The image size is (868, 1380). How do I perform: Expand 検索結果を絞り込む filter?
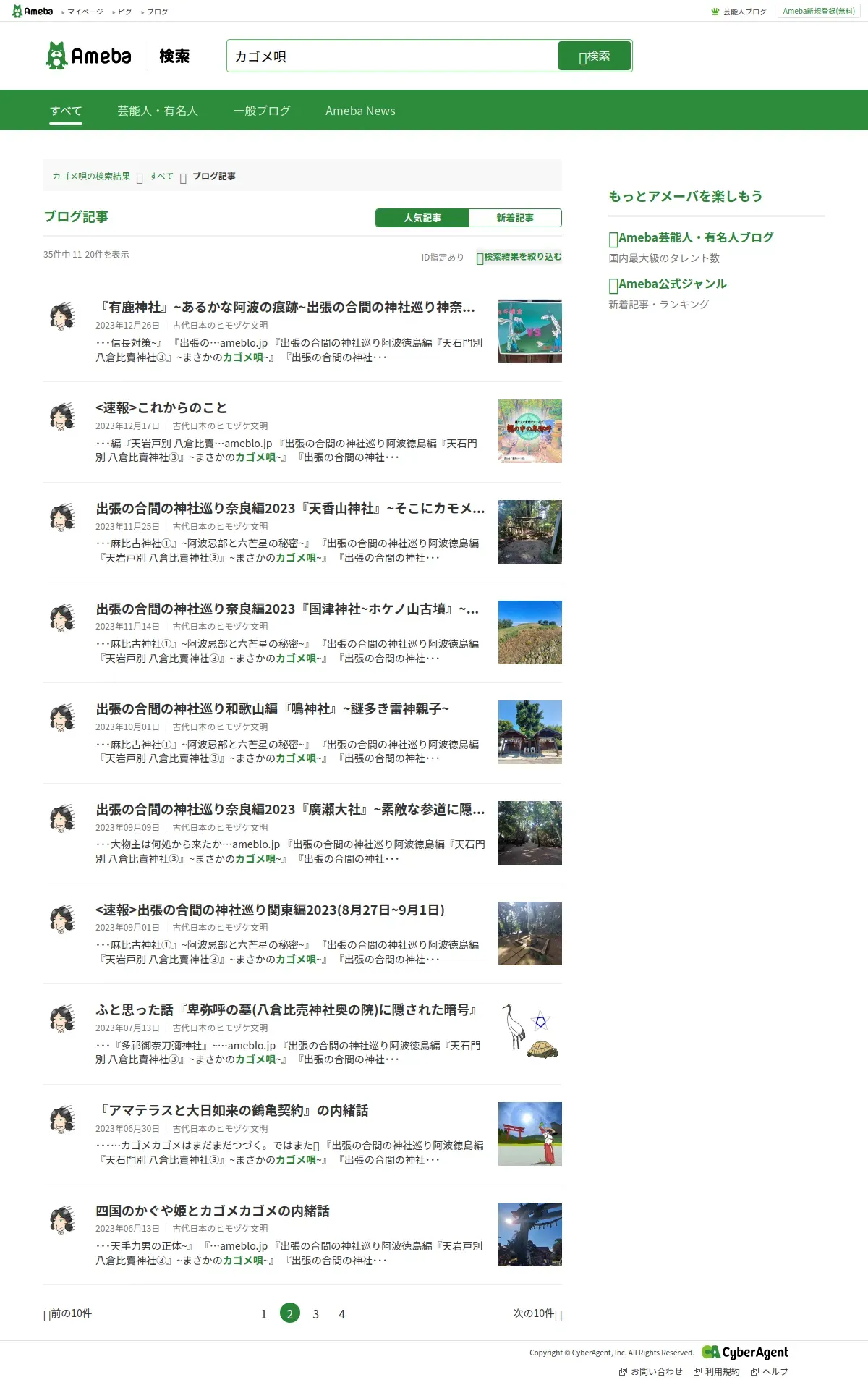pos(519,257)
